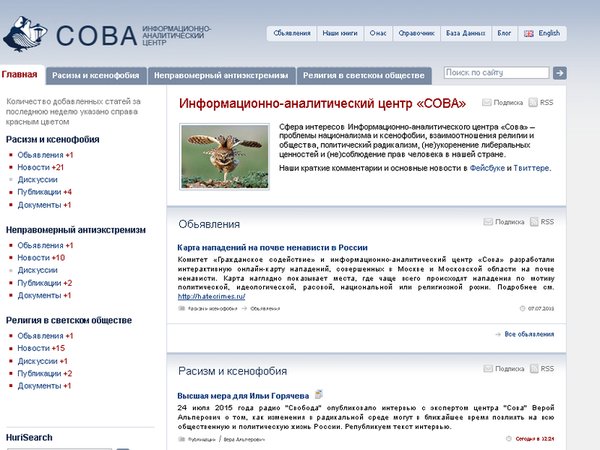Focus the Поиск по сайту search field
Screen dimensions: 600x450
[495, 73]
